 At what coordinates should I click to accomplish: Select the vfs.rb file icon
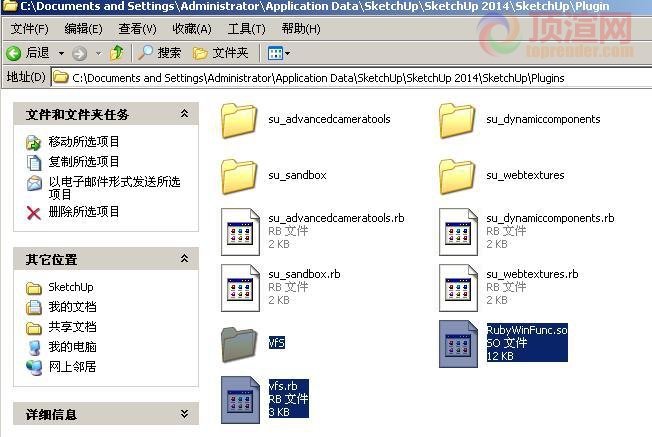[240, 400]
